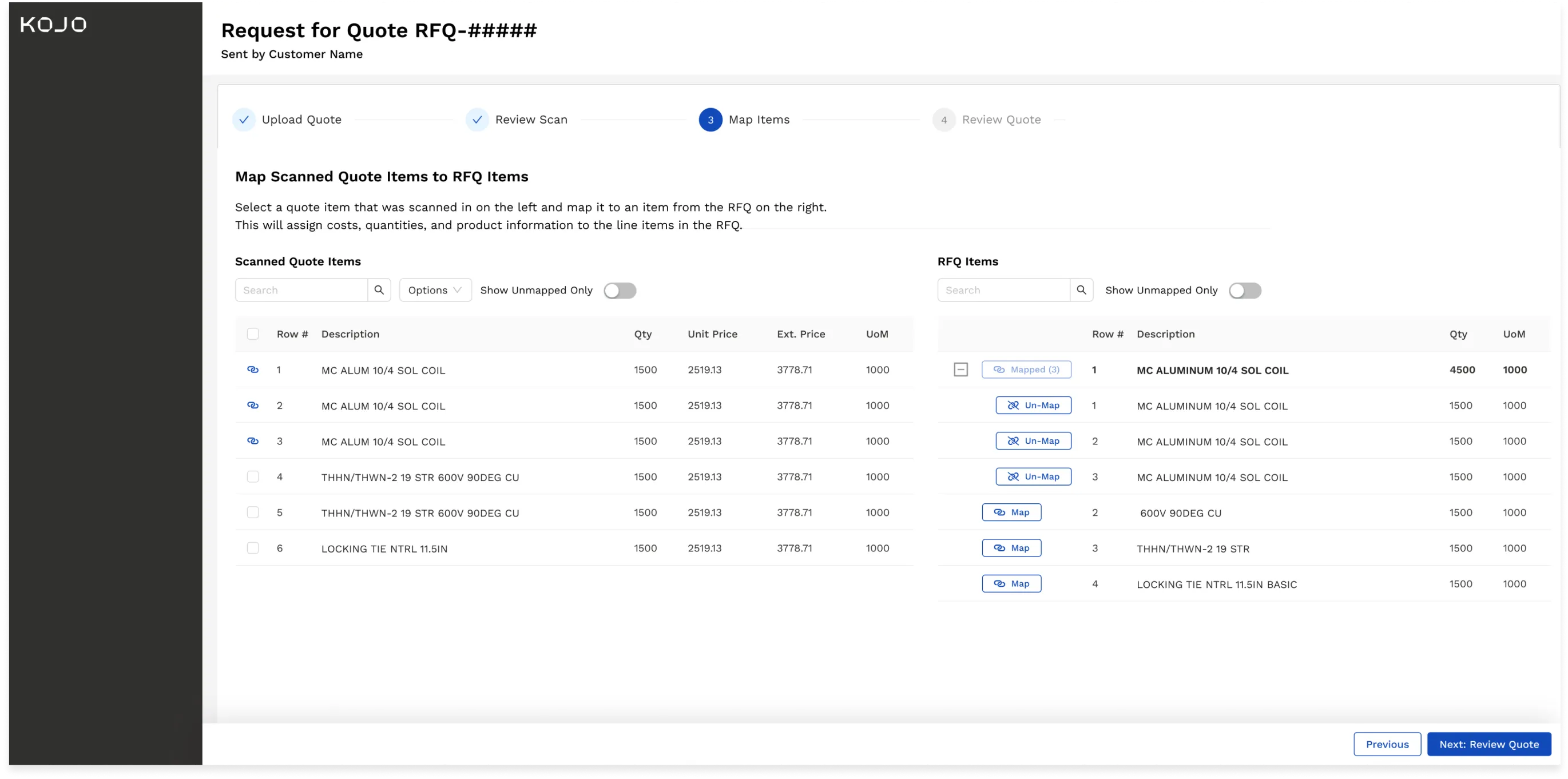This screenshot has width=1568, height=779.
Task: Select the Map Items step label
Action: [759, 120]
